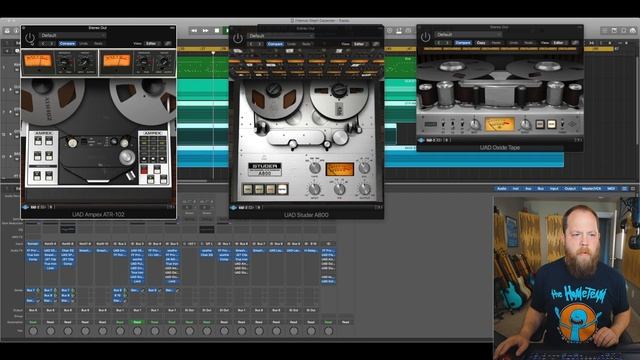This screenshot has height=360, width=640.
Task: Select the Bus filter tab in the mixer
Action: tap(540, 189)
